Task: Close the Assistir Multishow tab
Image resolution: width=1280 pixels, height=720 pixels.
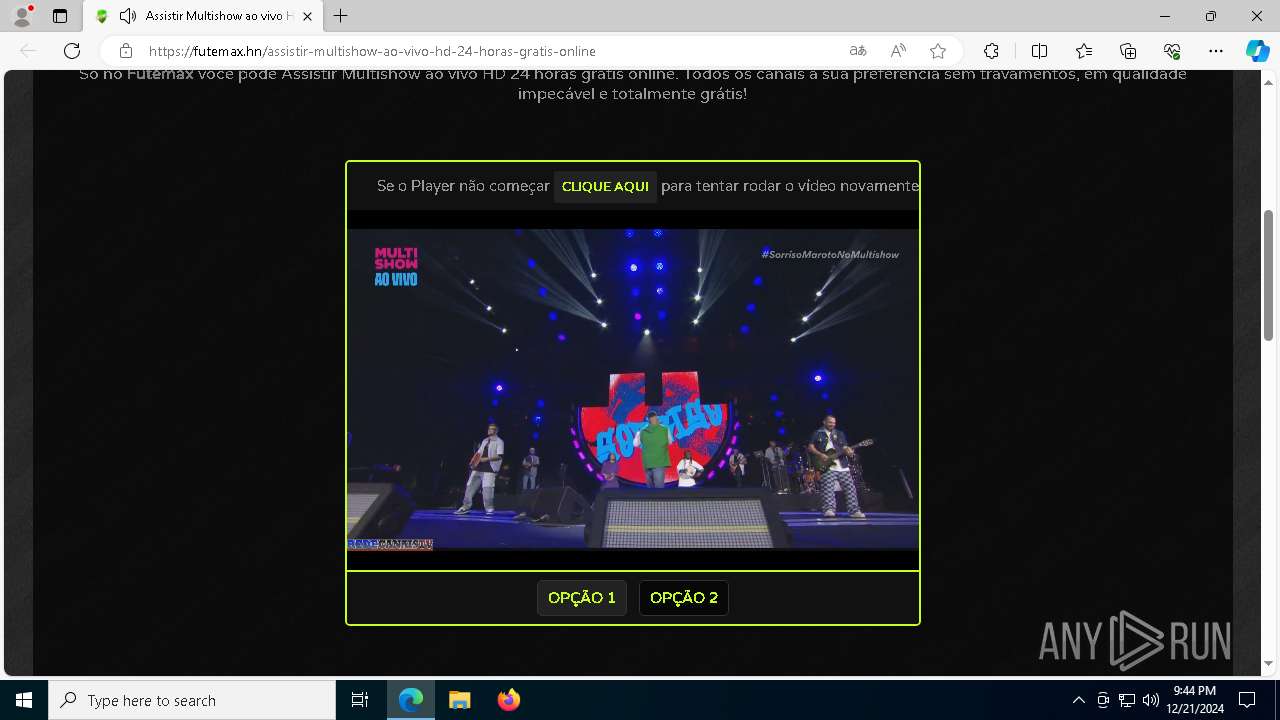Action: point(307,16)
